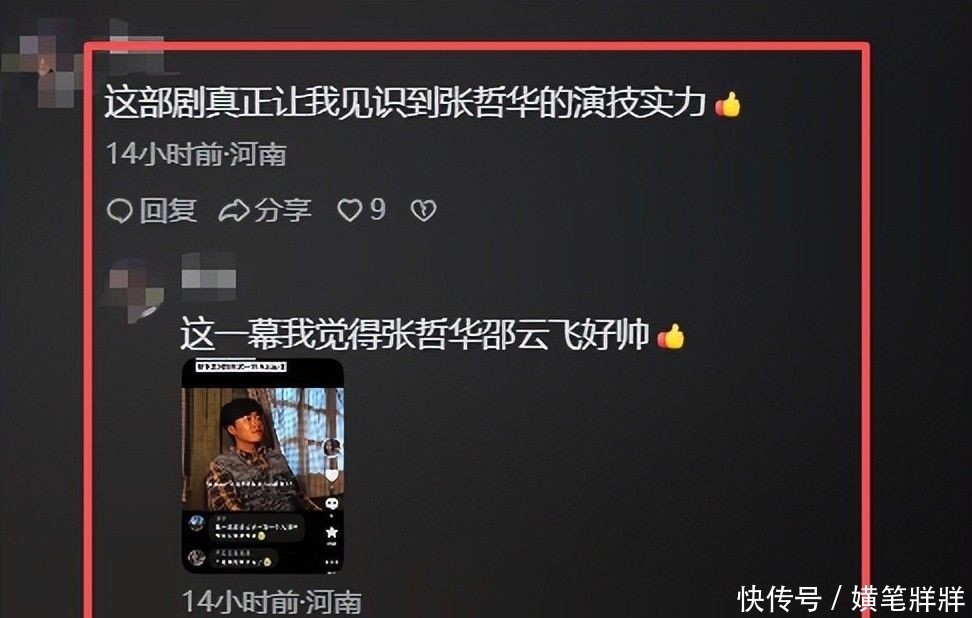Screen dimensions: 972x618
Task: Click the like count number 9
Action: [x=377, y=210]
